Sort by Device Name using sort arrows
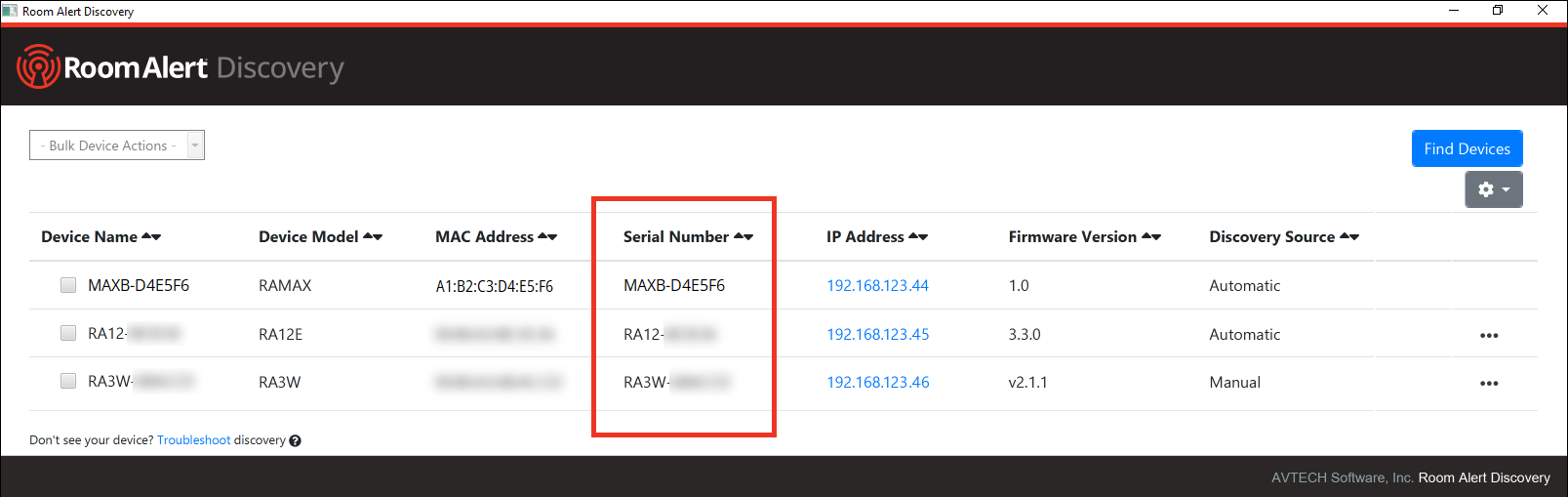Viewport: 1568px width, 497px height. [151, 237]
